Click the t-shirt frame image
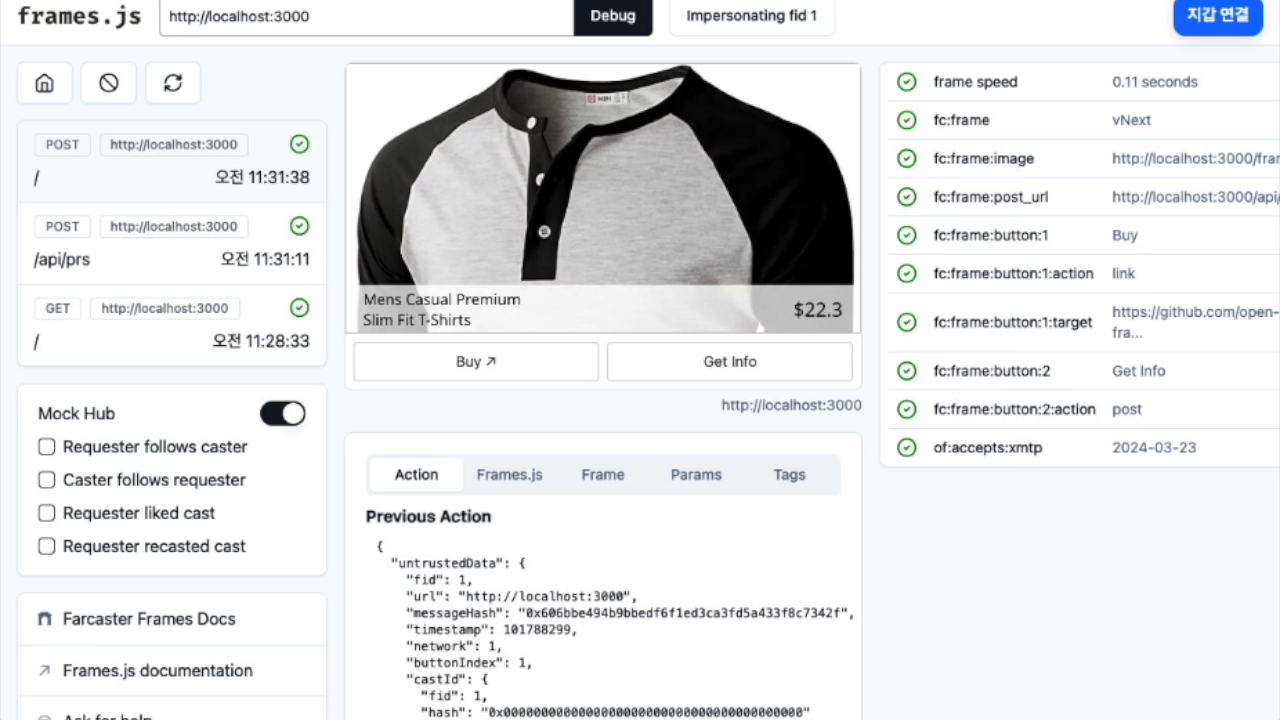This screenshot has width=1280, height=720. pyautogui.click(x=603, y=198)
